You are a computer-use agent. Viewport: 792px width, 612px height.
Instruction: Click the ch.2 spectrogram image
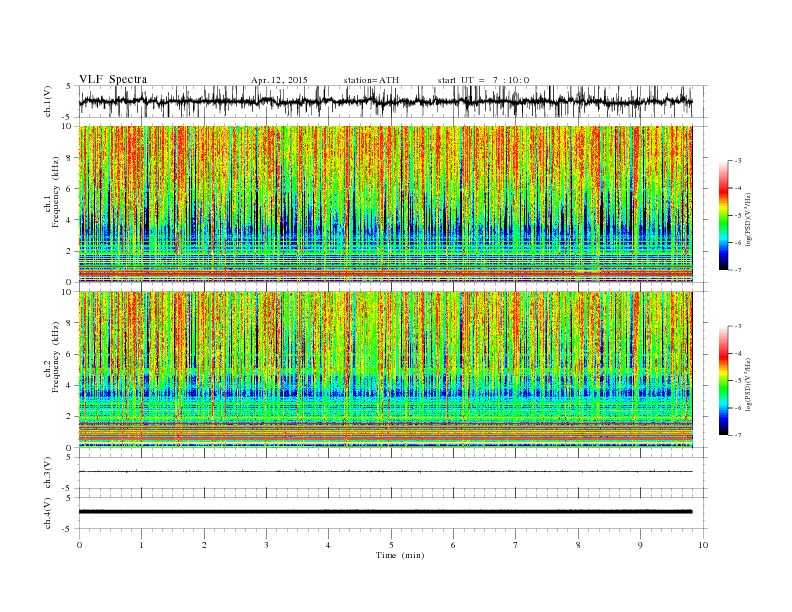coord(385,370)
